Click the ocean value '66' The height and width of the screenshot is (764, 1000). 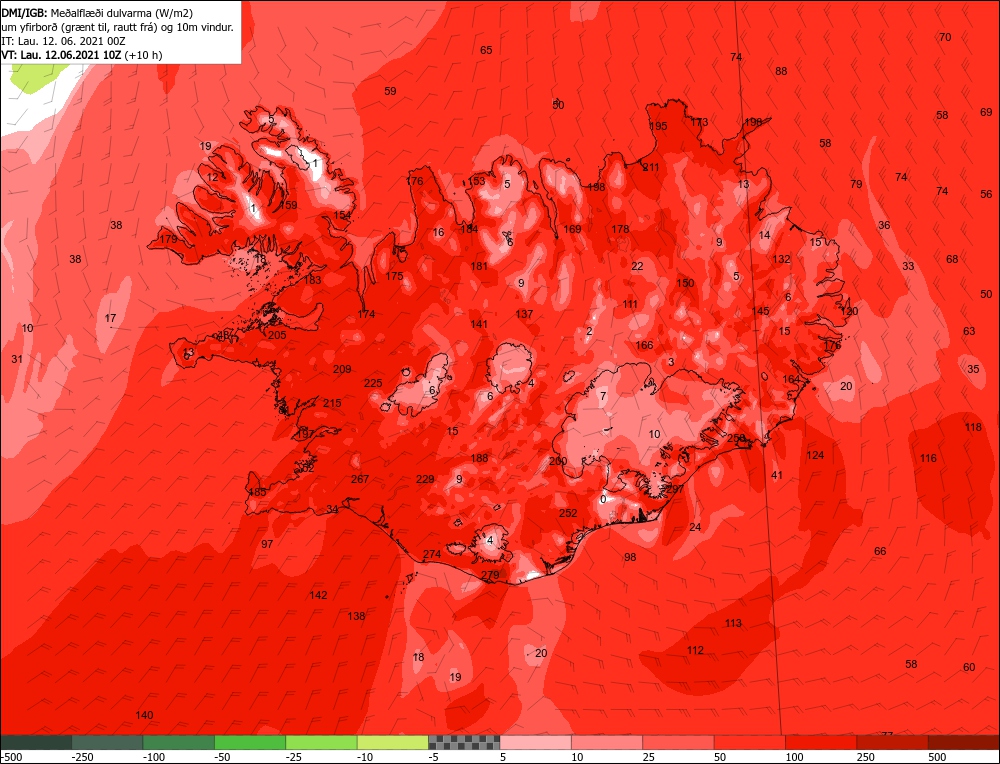click(880, 551)
